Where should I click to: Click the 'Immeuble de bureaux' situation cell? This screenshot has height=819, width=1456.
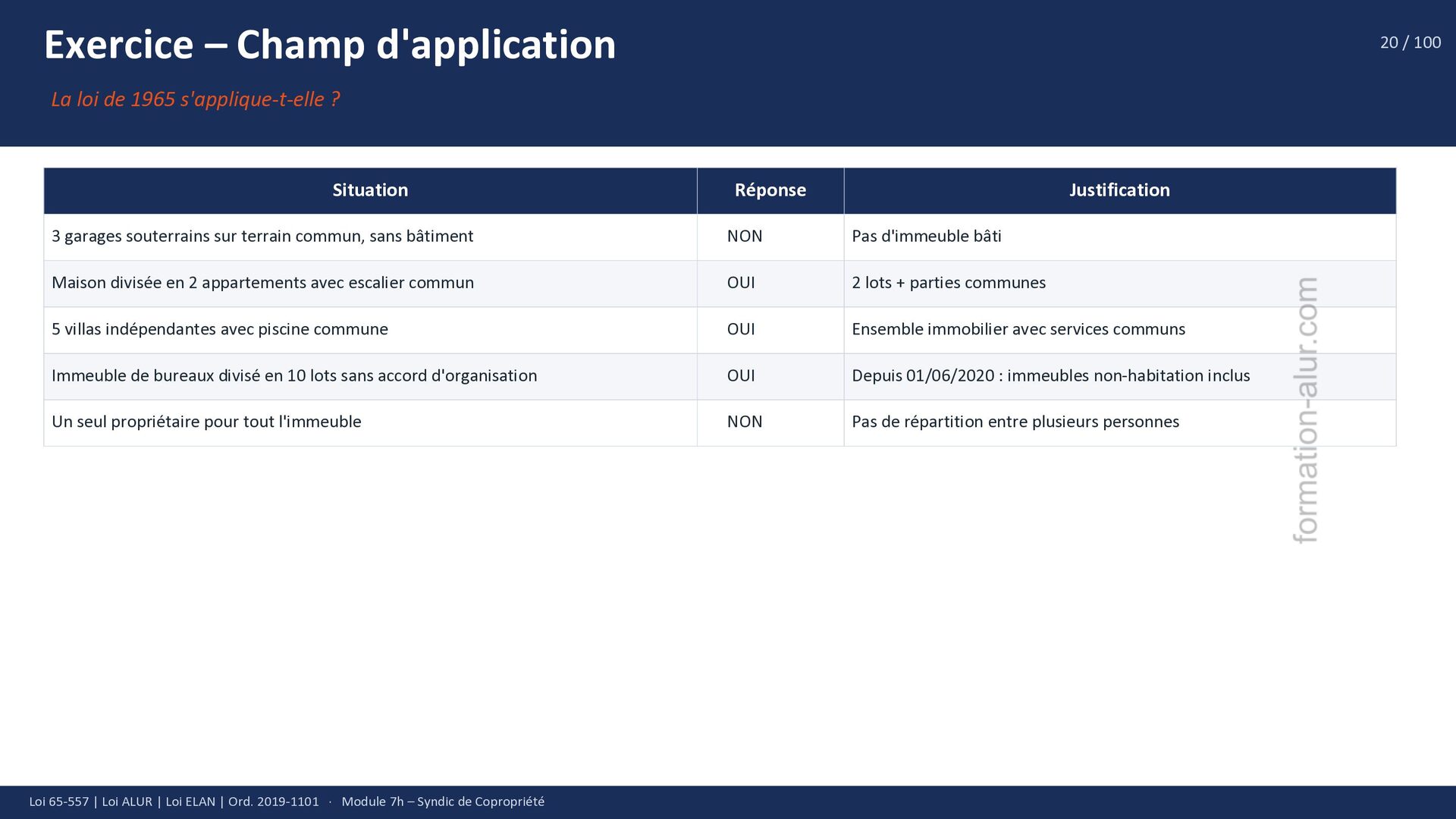pyautogui.click(x=294, y=376)
